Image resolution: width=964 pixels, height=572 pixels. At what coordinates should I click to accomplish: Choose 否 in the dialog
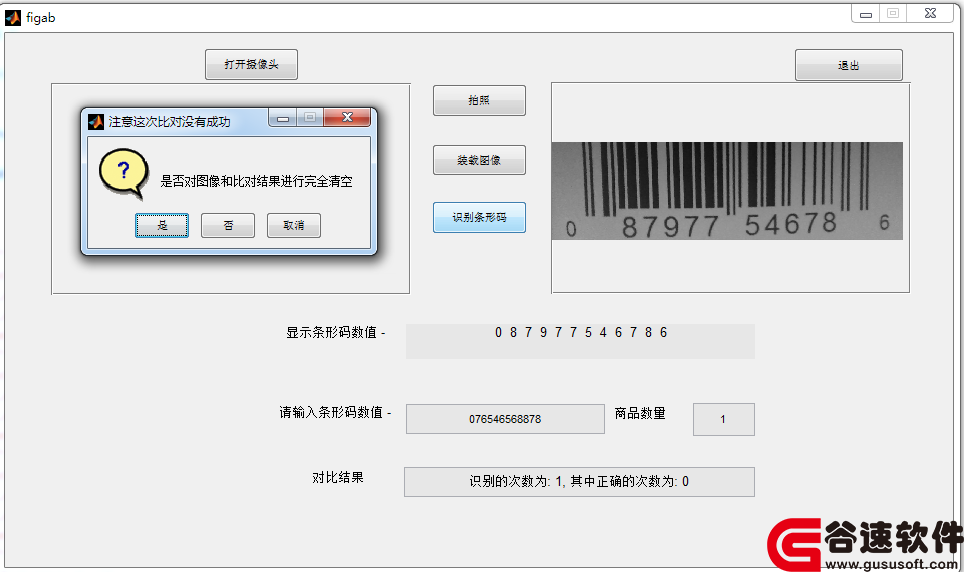coord(227,225)
